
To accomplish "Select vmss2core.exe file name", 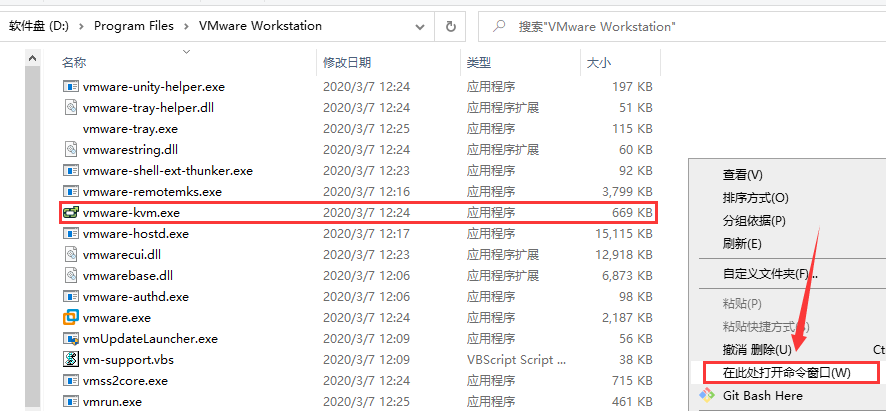I will [125, 380].
